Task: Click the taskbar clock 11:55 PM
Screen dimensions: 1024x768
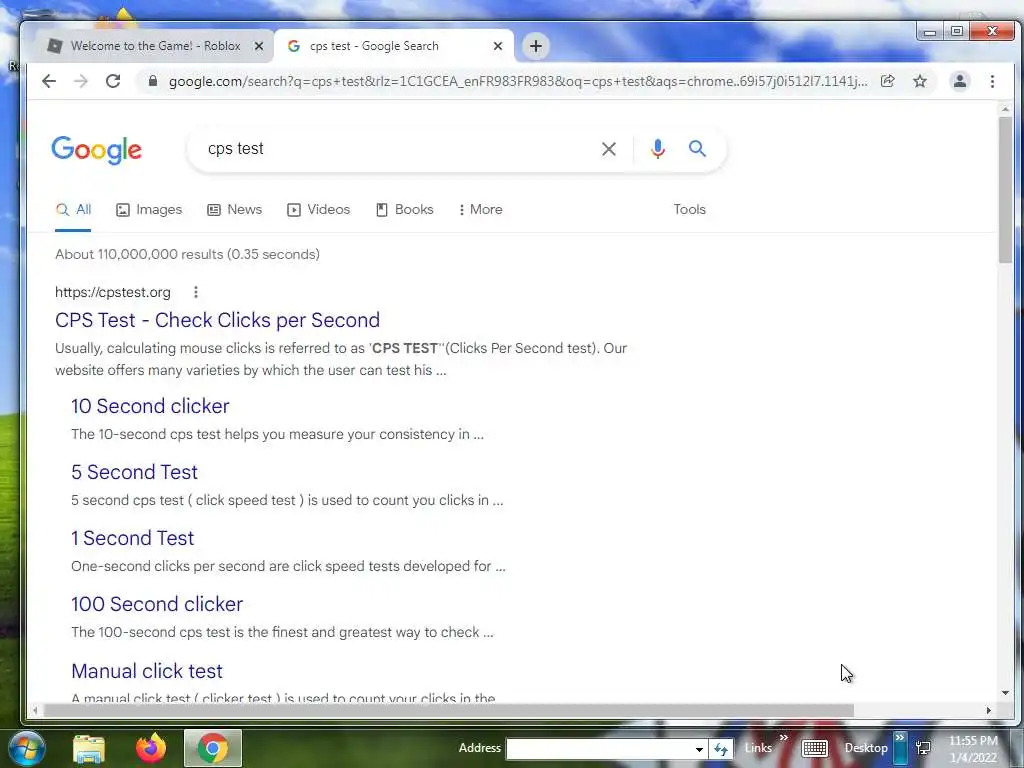Action: click(973, 741)
